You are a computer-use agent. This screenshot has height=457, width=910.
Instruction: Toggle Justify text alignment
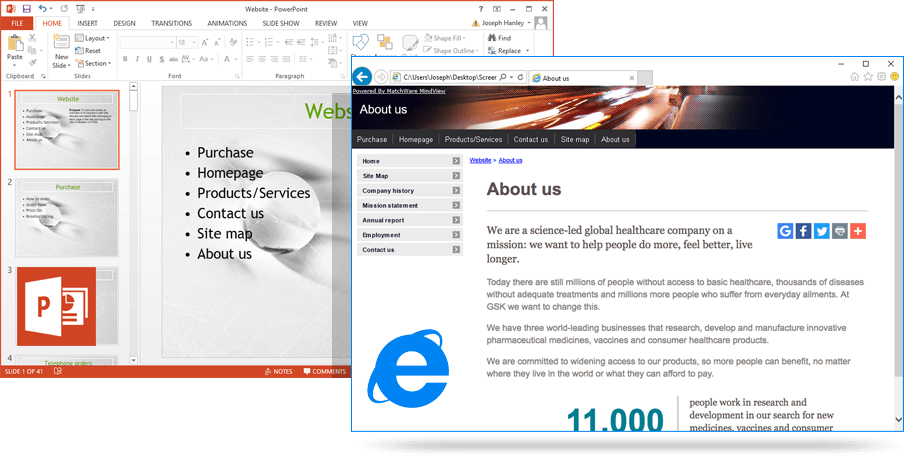click(286, 59)
